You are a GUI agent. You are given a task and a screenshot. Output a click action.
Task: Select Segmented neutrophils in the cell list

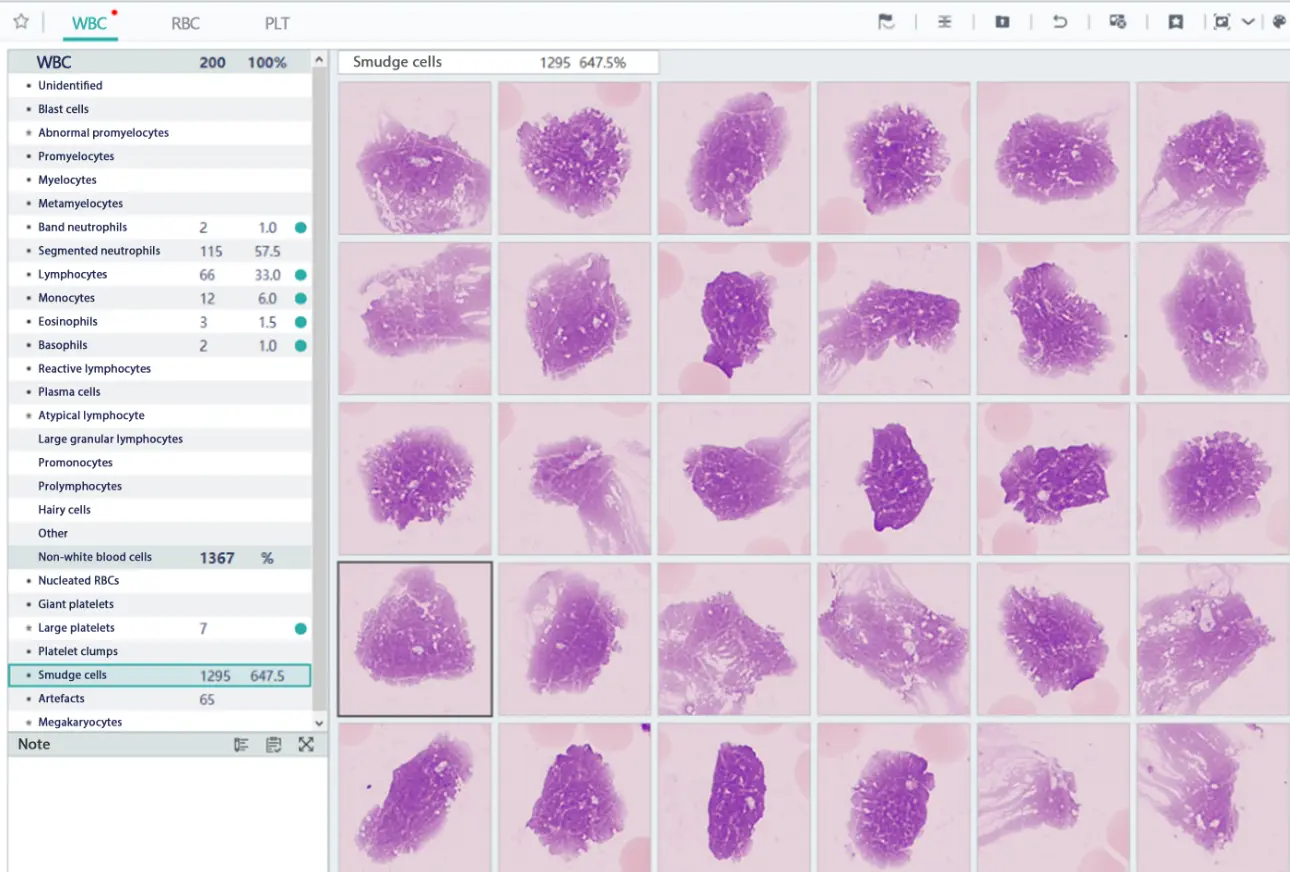tap(99, 251)
